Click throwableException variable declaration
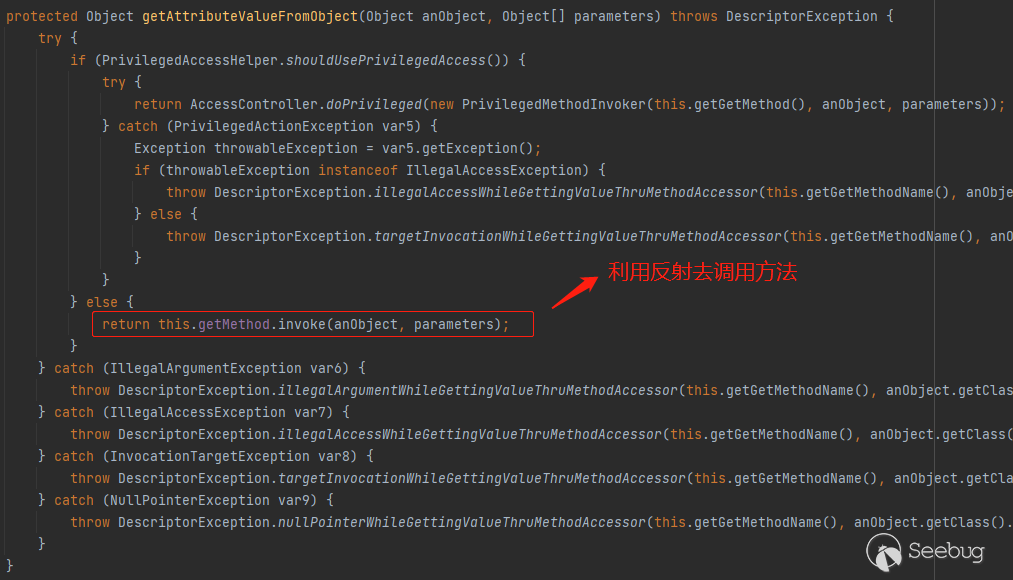This screenshot has width=1013, height=580. pos(286,148)
